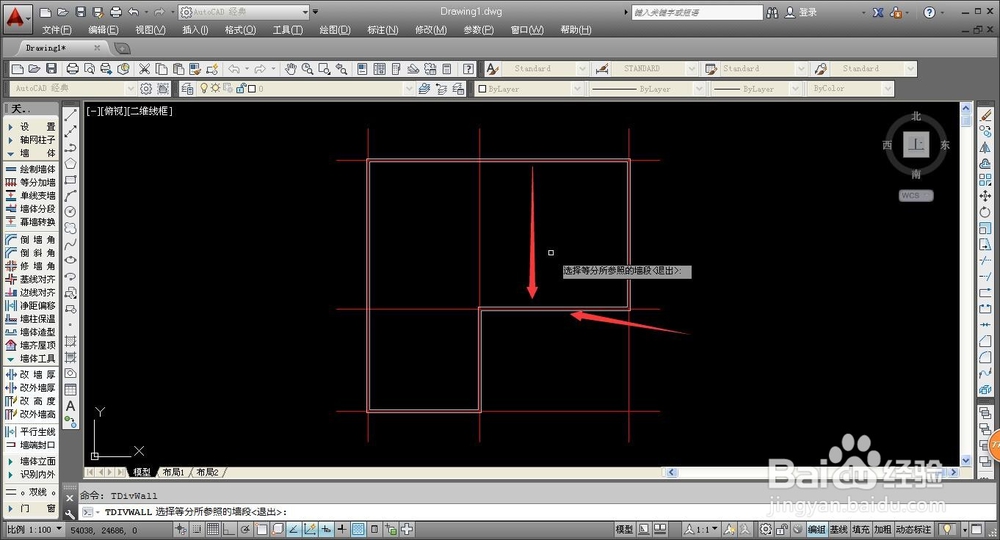This screenshot has height=540, width=1000.
Task: Toggle 编组 button in status bar
Action: click(816, 530)
